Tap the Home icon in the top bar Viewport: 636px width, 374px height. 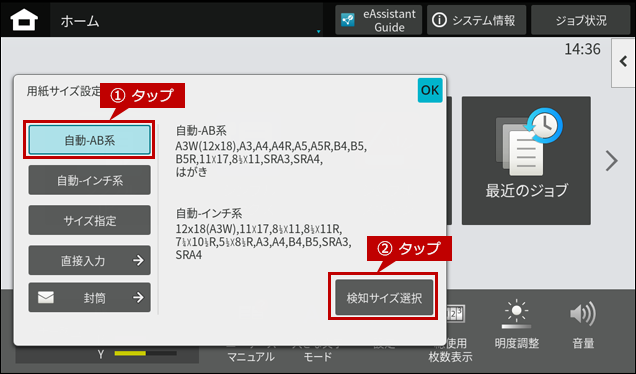click(24, 20)
